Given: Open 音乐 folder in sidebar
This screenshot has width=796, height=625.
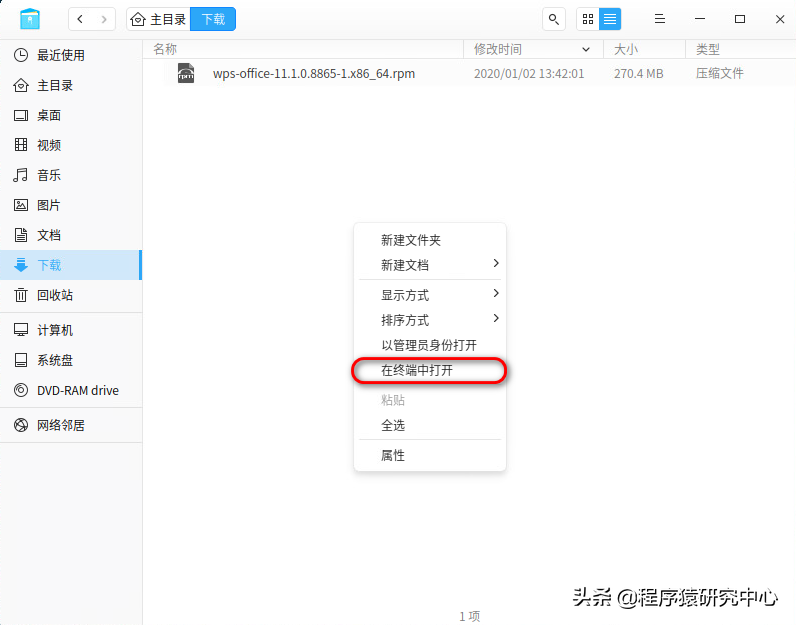Looking at the screenshot, I should point(71,175).
